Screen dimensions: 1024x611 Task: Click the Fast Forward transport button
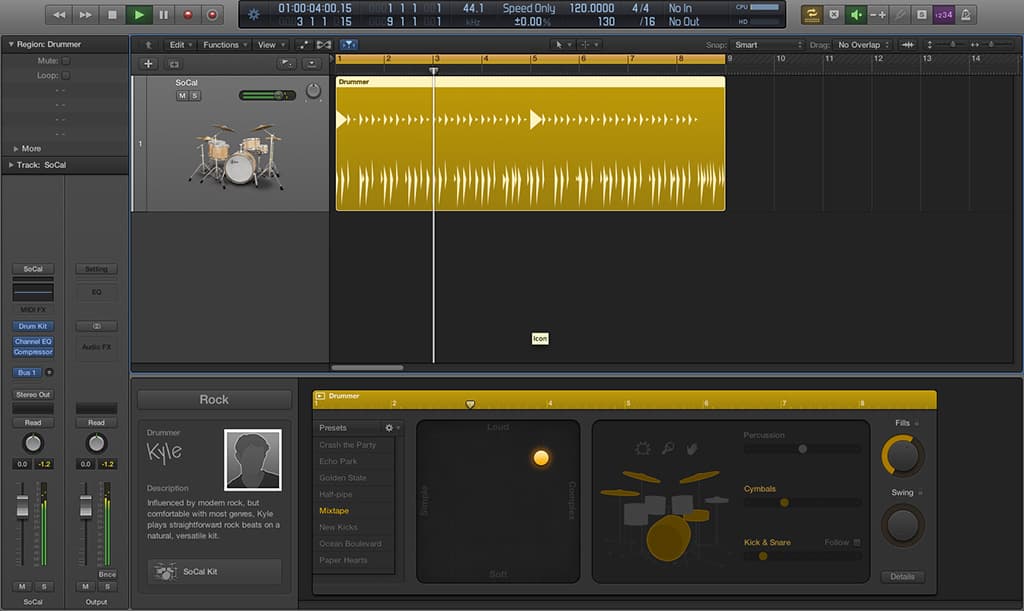(x=86, y=14)
